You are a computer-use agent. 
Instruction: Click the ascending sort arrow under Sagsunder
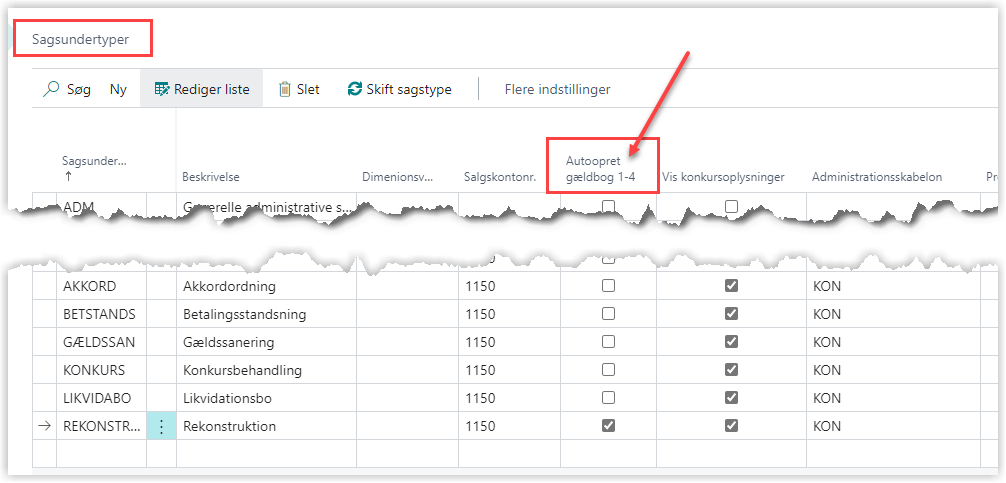point(67,176)
